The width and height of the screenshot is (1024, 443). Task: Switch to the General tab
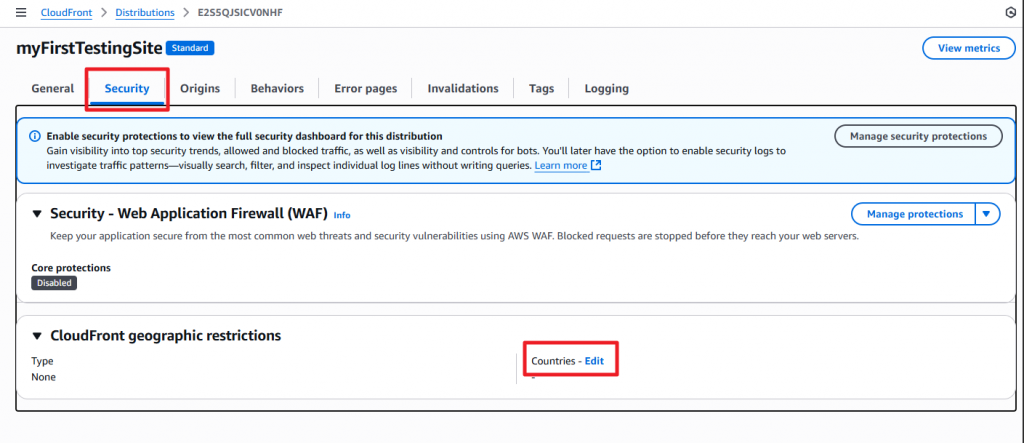point(53,88)
